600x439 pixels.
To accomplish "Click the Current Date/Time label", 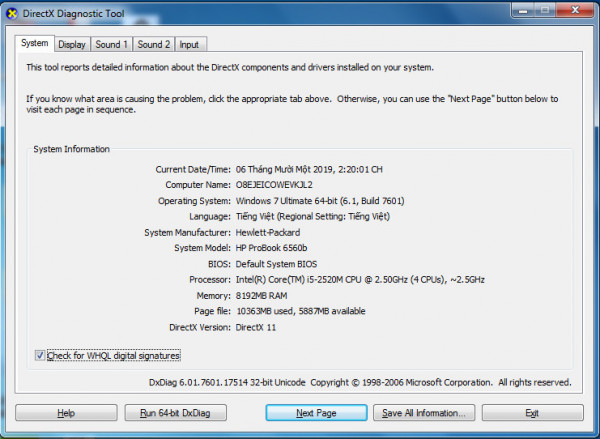I will (193, 170).
